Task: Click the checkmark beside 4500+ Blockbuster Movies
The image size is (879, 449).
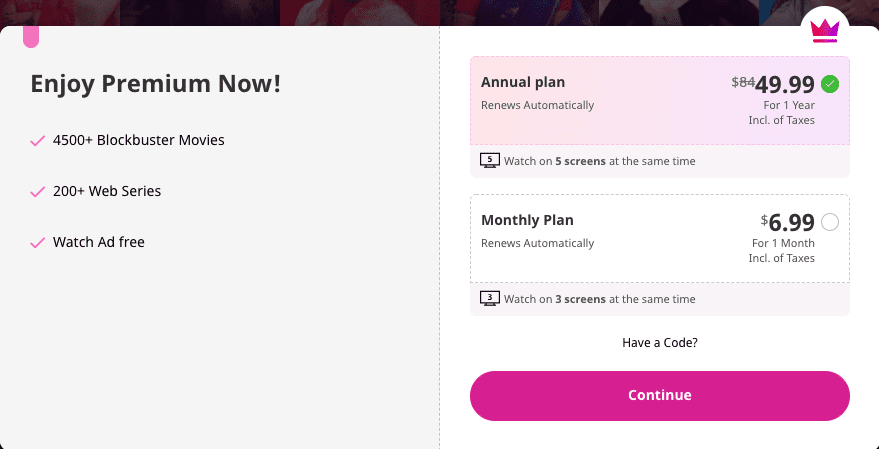Action: click(x=38, y=141)
